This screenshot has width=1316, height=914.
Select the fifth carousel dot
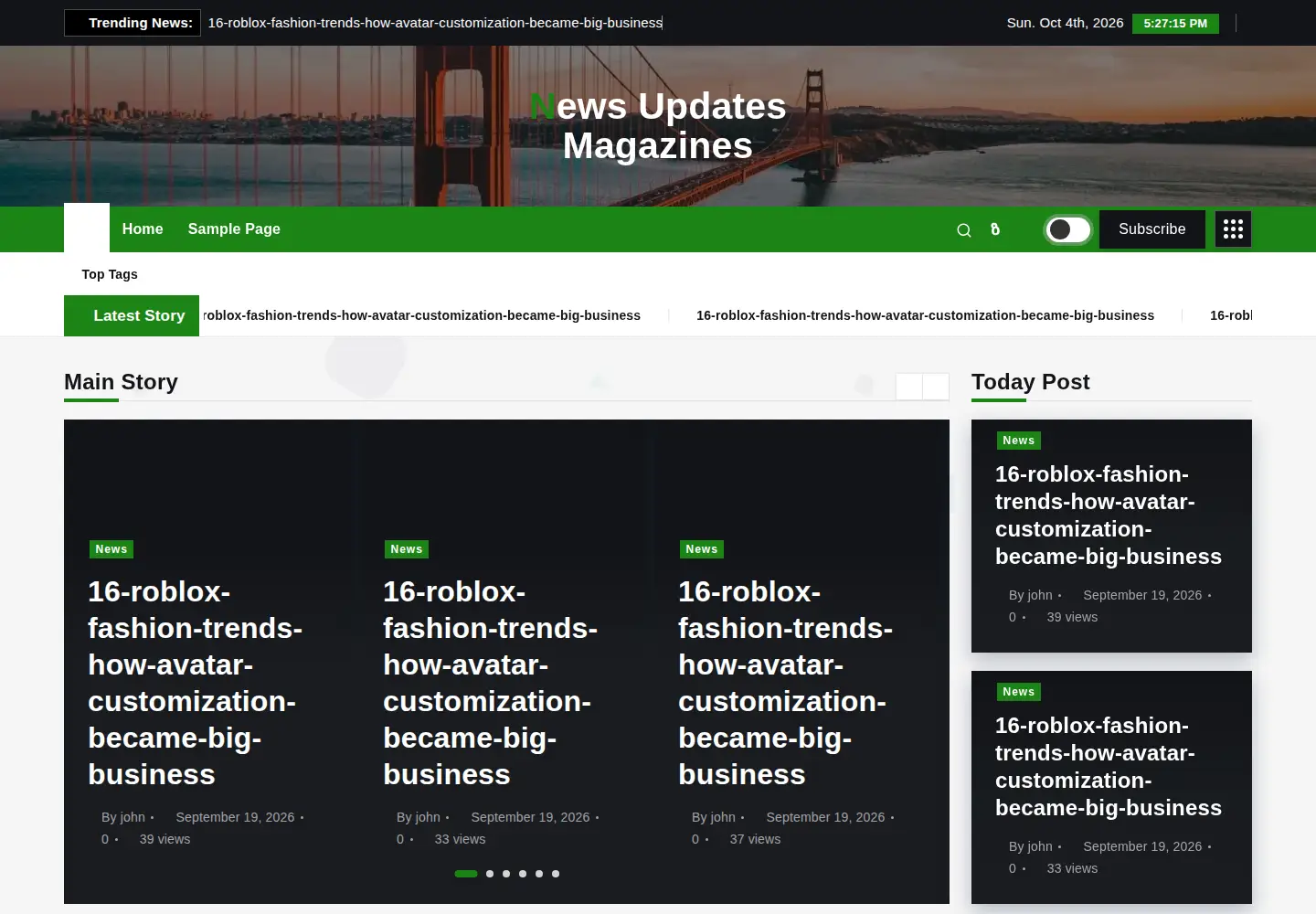click(x=539, y=874)
